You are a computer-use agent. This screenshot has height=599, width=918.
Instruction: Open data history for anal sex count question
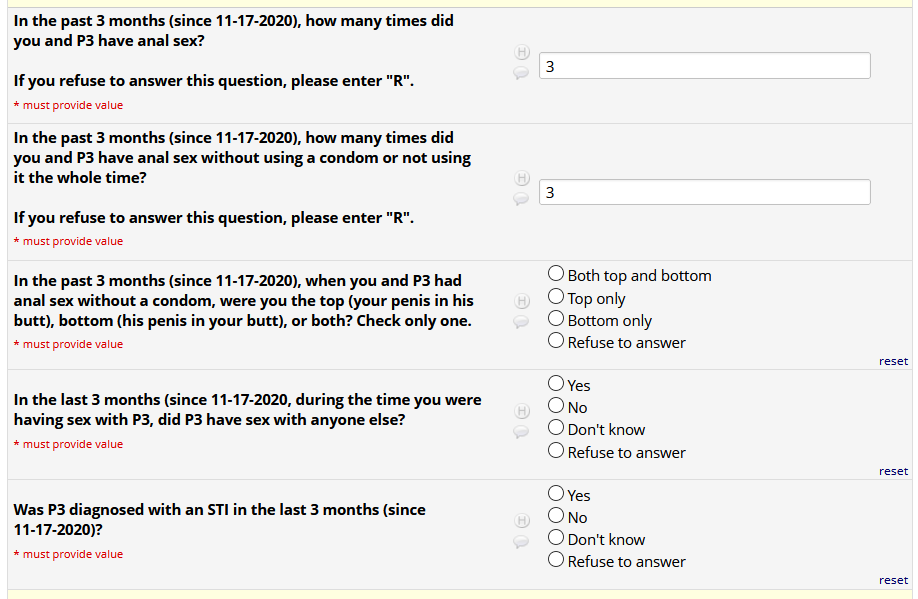point(521,53)
